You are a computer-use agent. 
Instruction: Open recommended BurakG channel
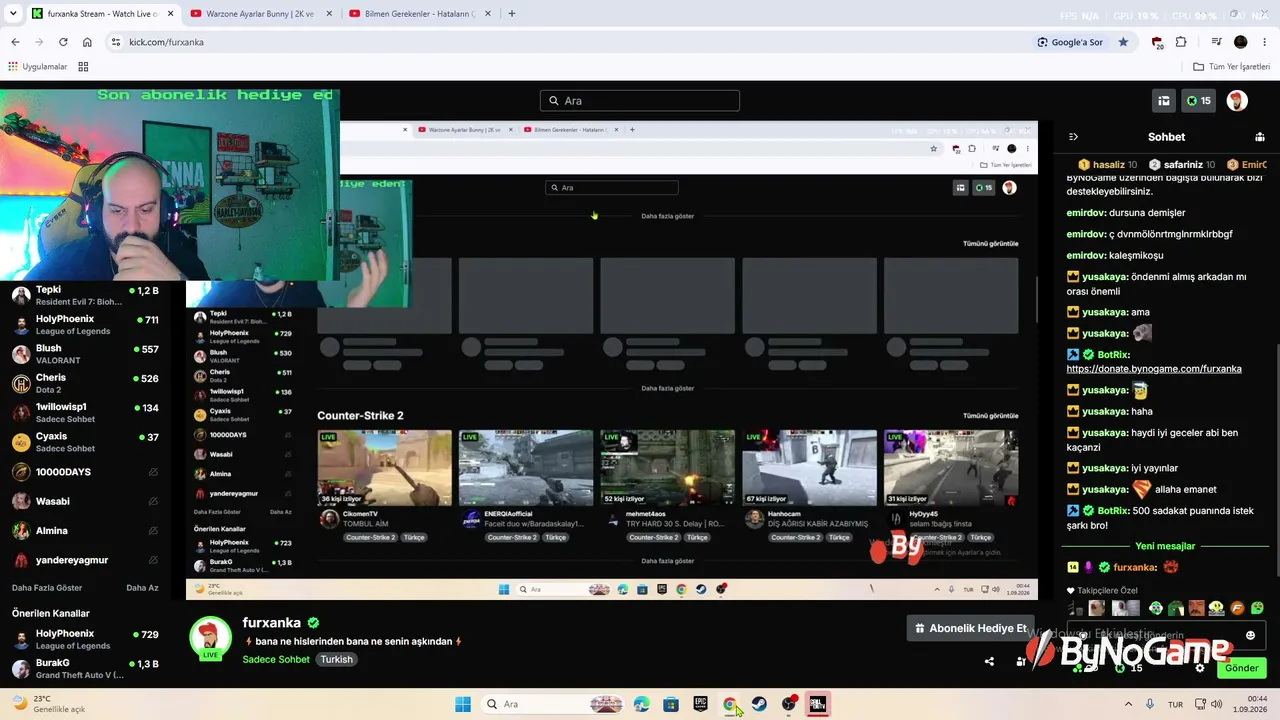click(85, 669)
